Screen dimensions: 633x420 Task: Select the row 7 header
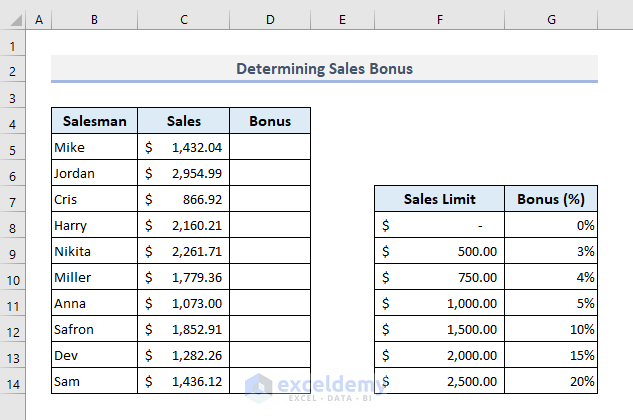[x=13, y=200]
